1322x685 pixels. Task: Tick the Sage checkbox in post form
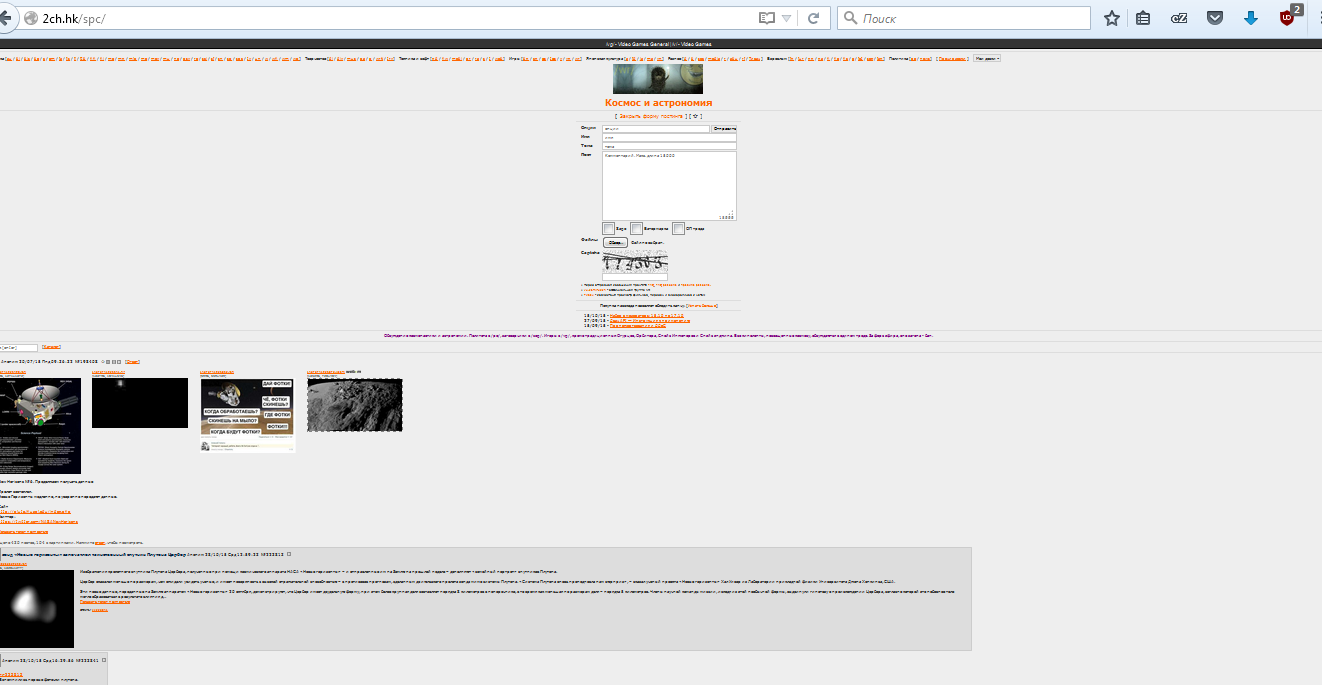point(608,229)
